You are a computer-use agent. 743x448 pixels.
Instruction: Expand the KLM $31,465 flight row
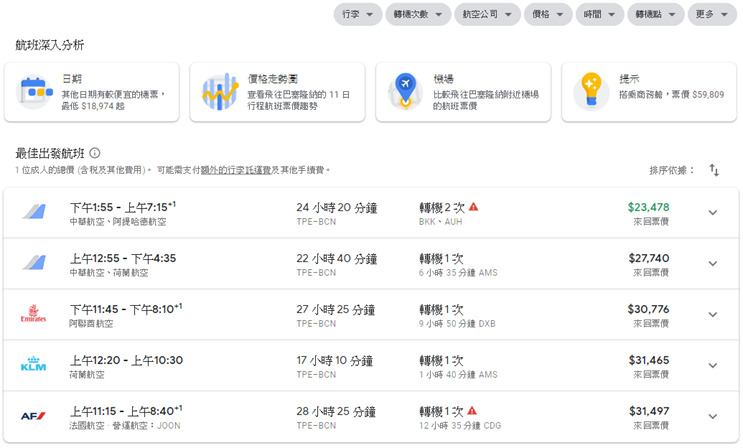712,366
